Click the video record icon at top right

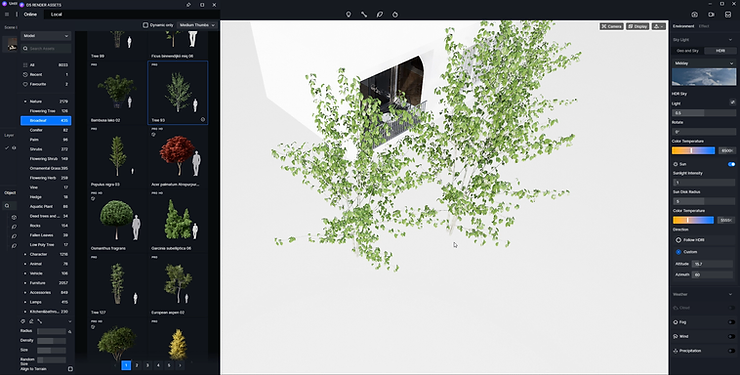711,15
